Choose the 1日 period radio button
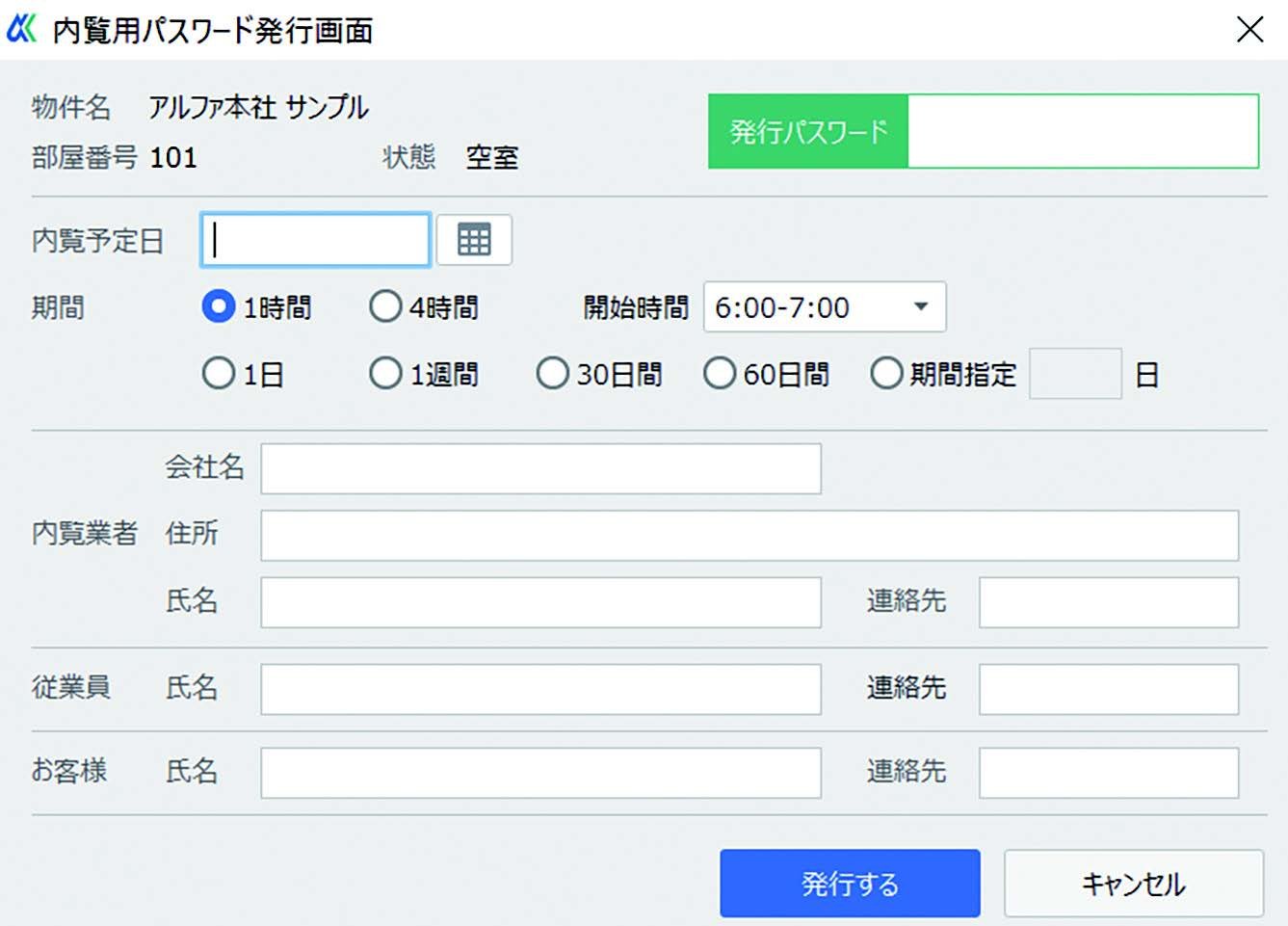This screenshot has height=926, width=1288. [219, 373]
